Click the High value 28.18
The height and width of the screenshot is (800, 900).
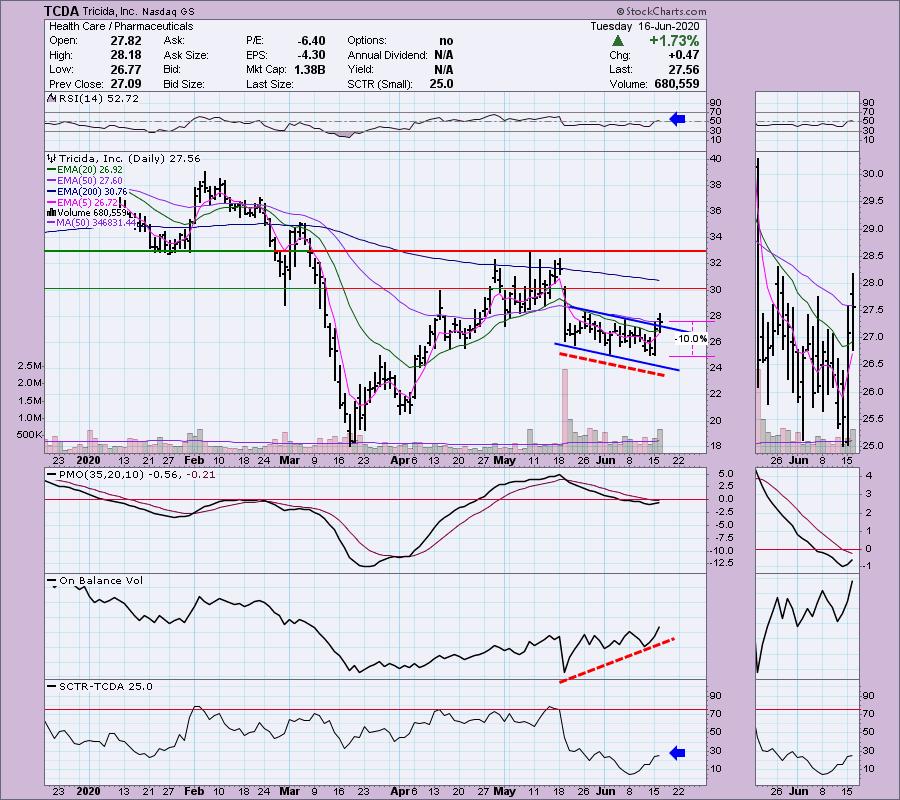pyautogui.click(x=126, y=55)
